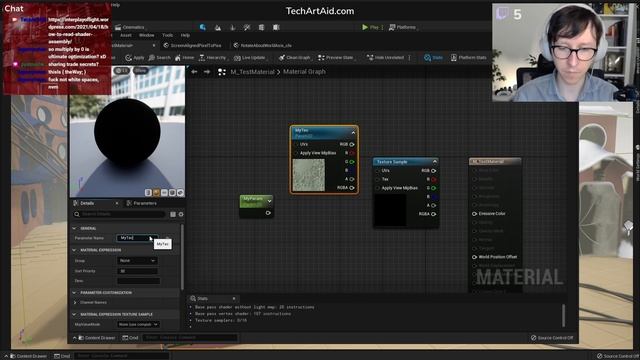Click the MyTex node RGB output pin

[x=352, y=144]
